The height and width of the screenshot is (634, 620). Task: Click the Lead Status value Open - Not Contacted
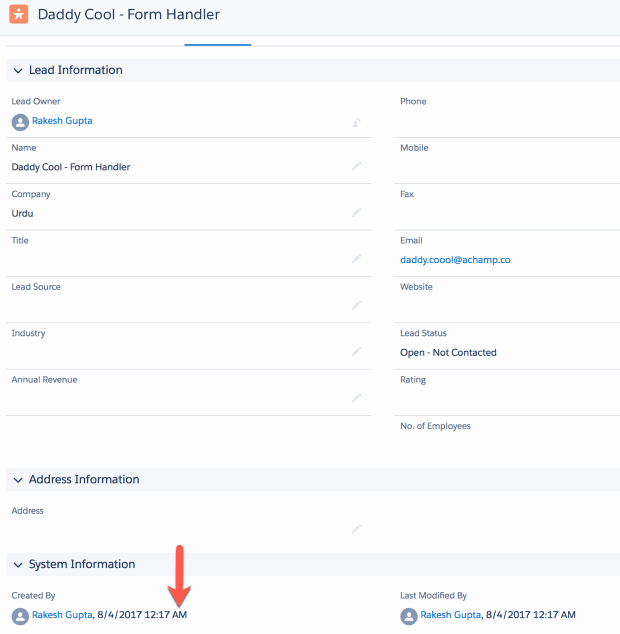point(448,353)
